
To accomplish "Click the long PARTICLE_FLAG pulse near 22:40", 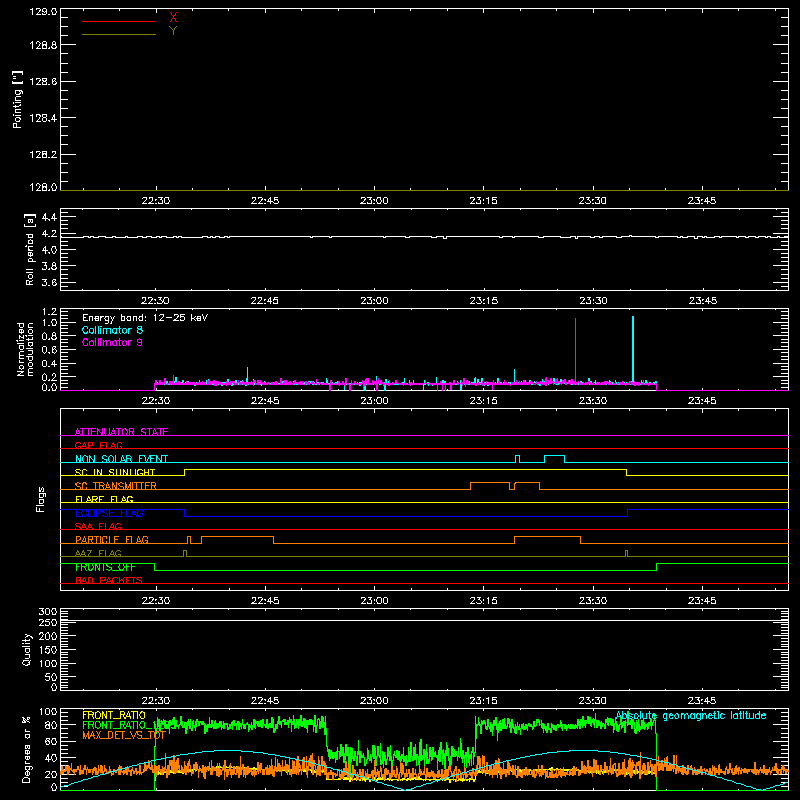I will click(x=237, y=540).
